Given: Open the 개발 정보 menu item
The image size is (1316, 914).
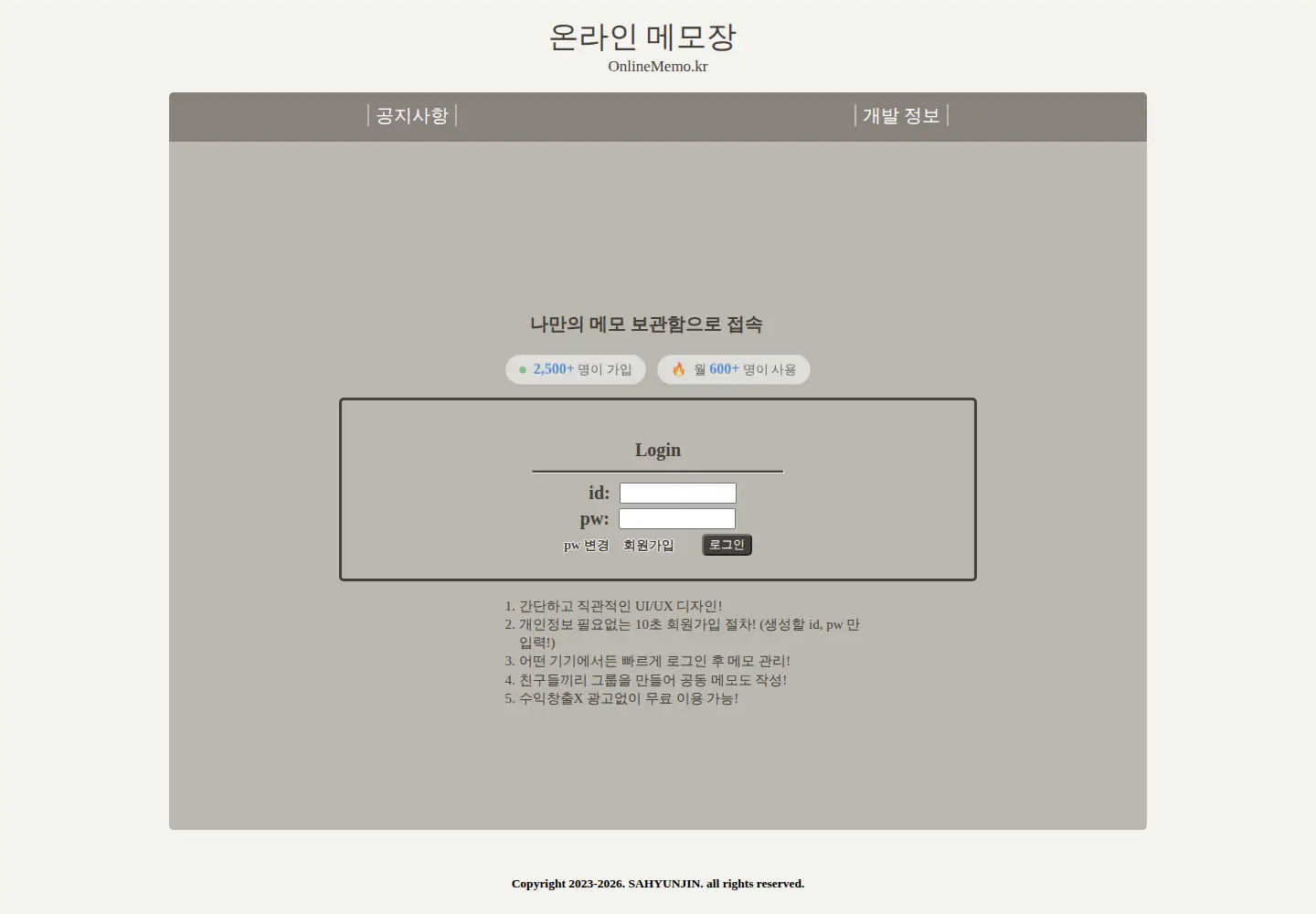Looking at the screenshot, I should pos(901,115).
